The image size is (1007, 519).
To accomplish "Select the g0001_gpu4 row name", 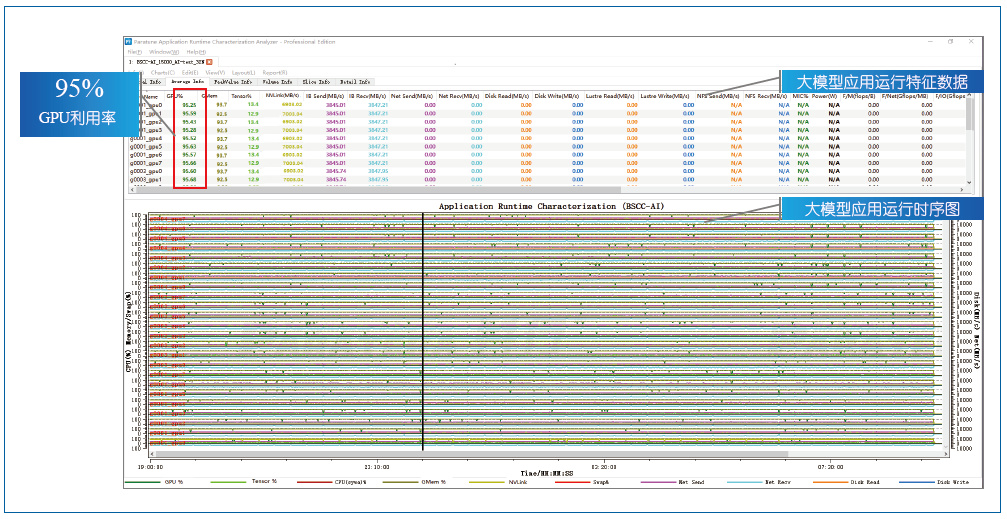I will (146, 137).
